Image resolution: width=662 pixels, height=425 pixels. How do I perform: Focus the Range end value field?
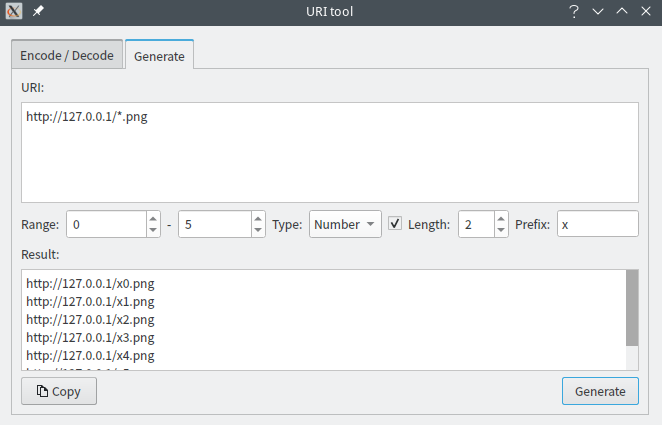click(x=215, y=224)
